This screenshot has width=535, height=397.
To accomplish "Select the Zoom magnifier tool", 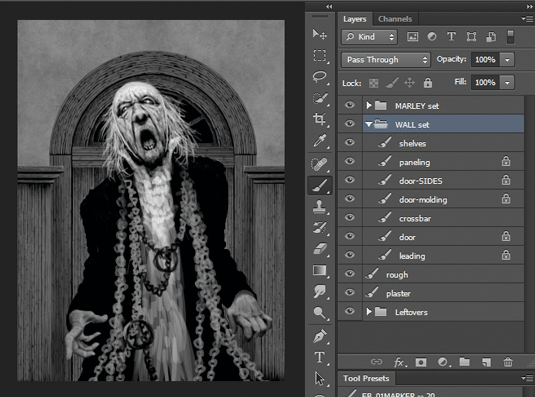I will (319, 312).
